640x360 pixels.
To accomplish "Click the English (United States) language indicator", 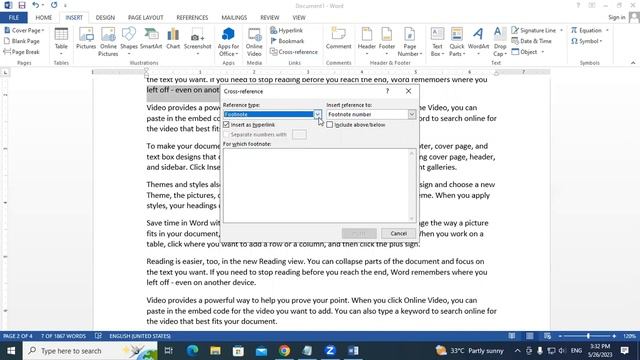I will (x=140, y=336).
